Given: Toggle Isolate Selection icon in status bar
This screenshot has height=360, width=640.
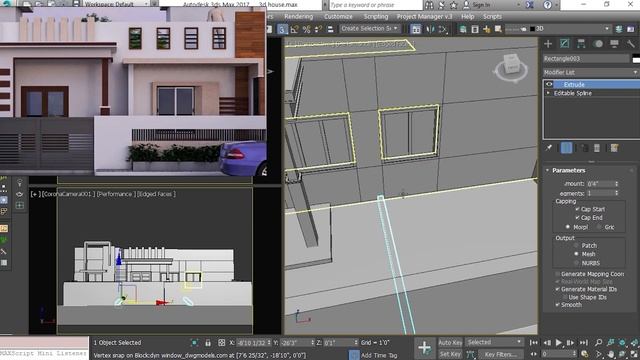Looking at the screenshot, I should point(195,342).
